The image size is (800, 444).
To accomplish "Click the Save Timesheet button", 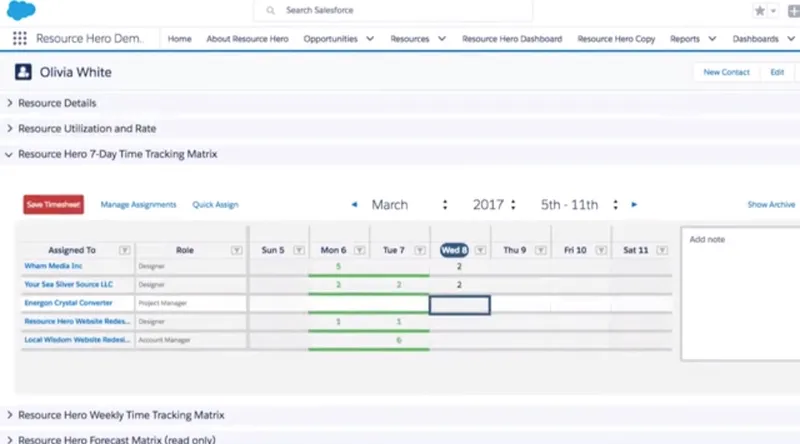I will (x=54, y=205).
